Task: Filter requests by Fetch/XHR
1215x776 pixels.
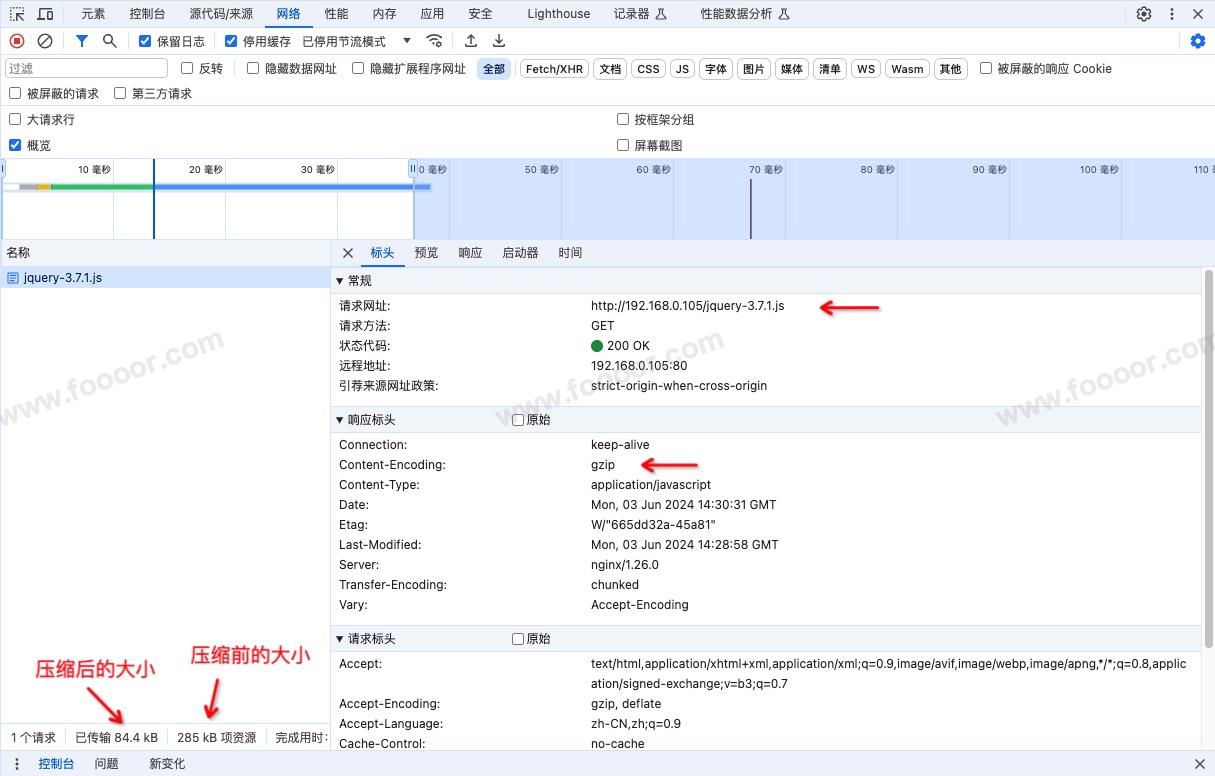Action: point(554,69)
